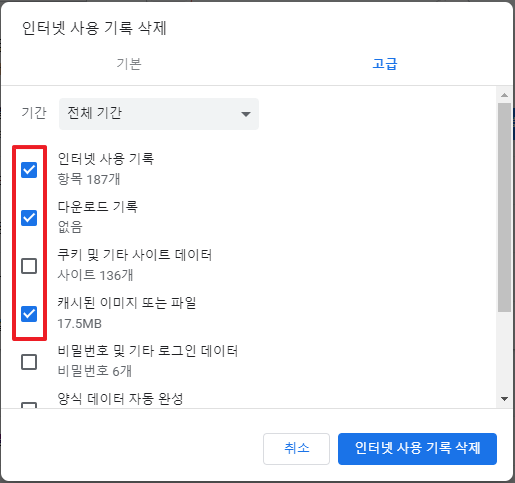
Task: Open the 전체 기간 time range dropdown
Action: (159, 114)
